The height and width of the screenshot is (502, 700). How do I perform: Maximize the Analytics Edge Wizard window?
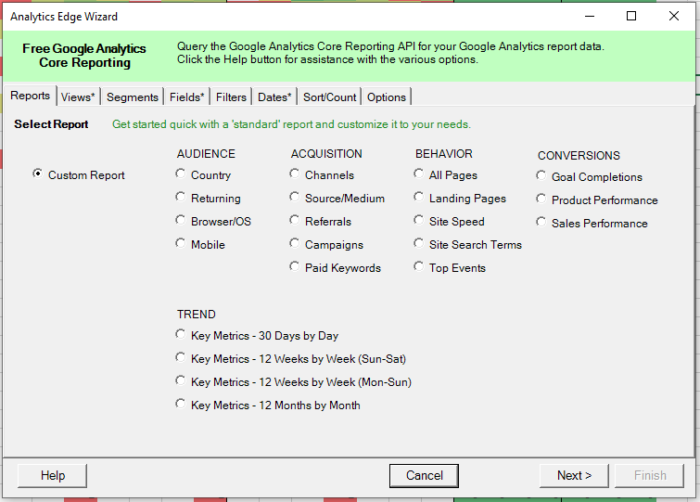(x=631, y=17)
